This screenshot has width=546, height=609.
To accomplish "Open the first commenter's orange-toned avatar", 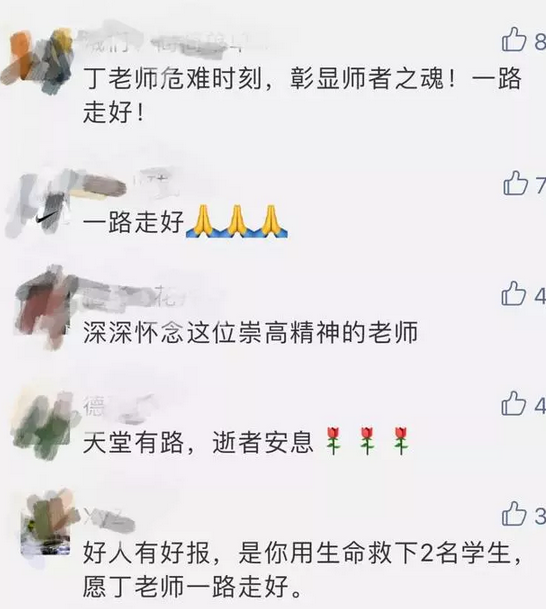I will [x=38, y=60].
